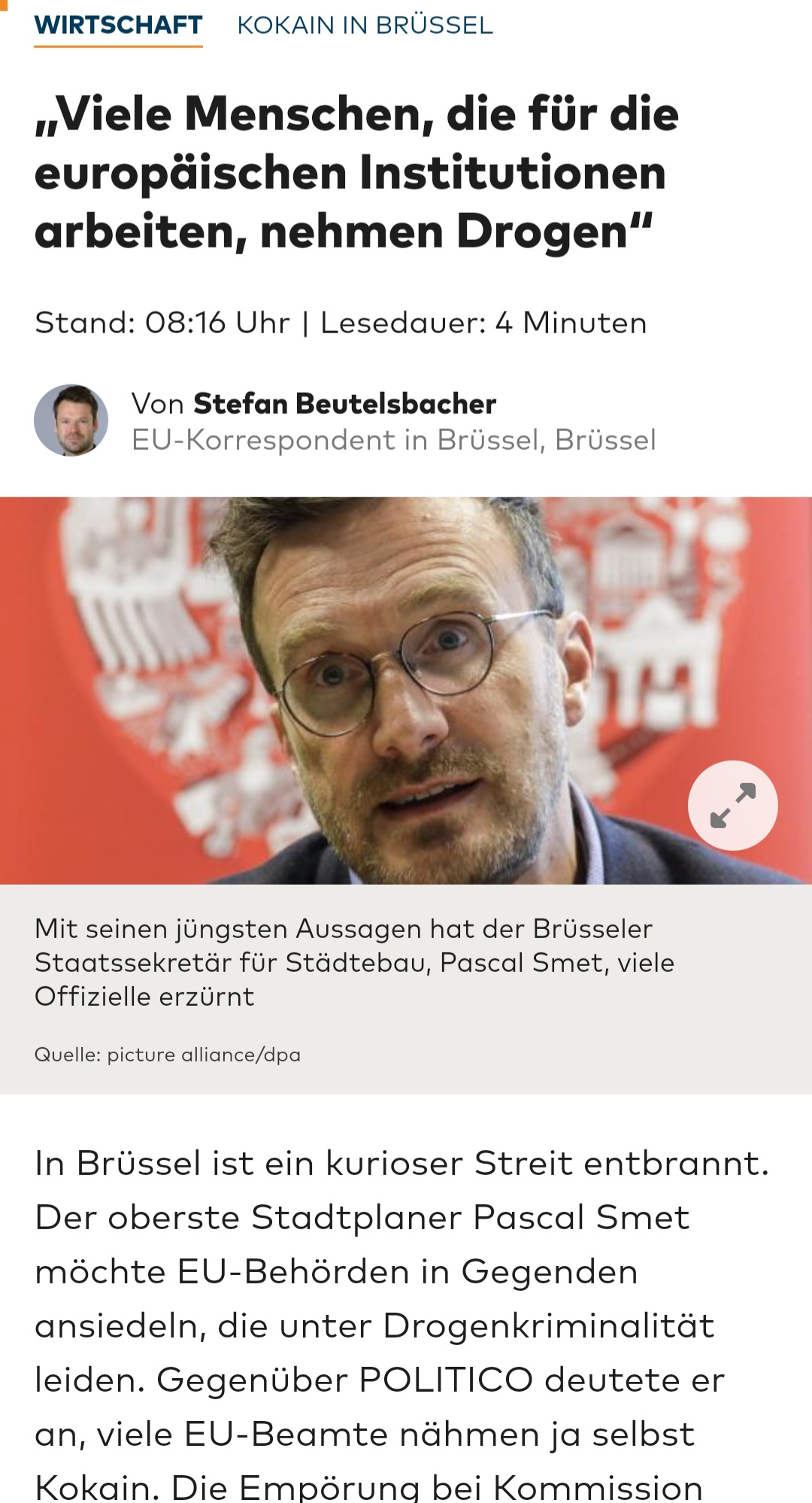
Task: Tap the 'Lesedauer: 4 Minuten' text
Action: (483, 323)
